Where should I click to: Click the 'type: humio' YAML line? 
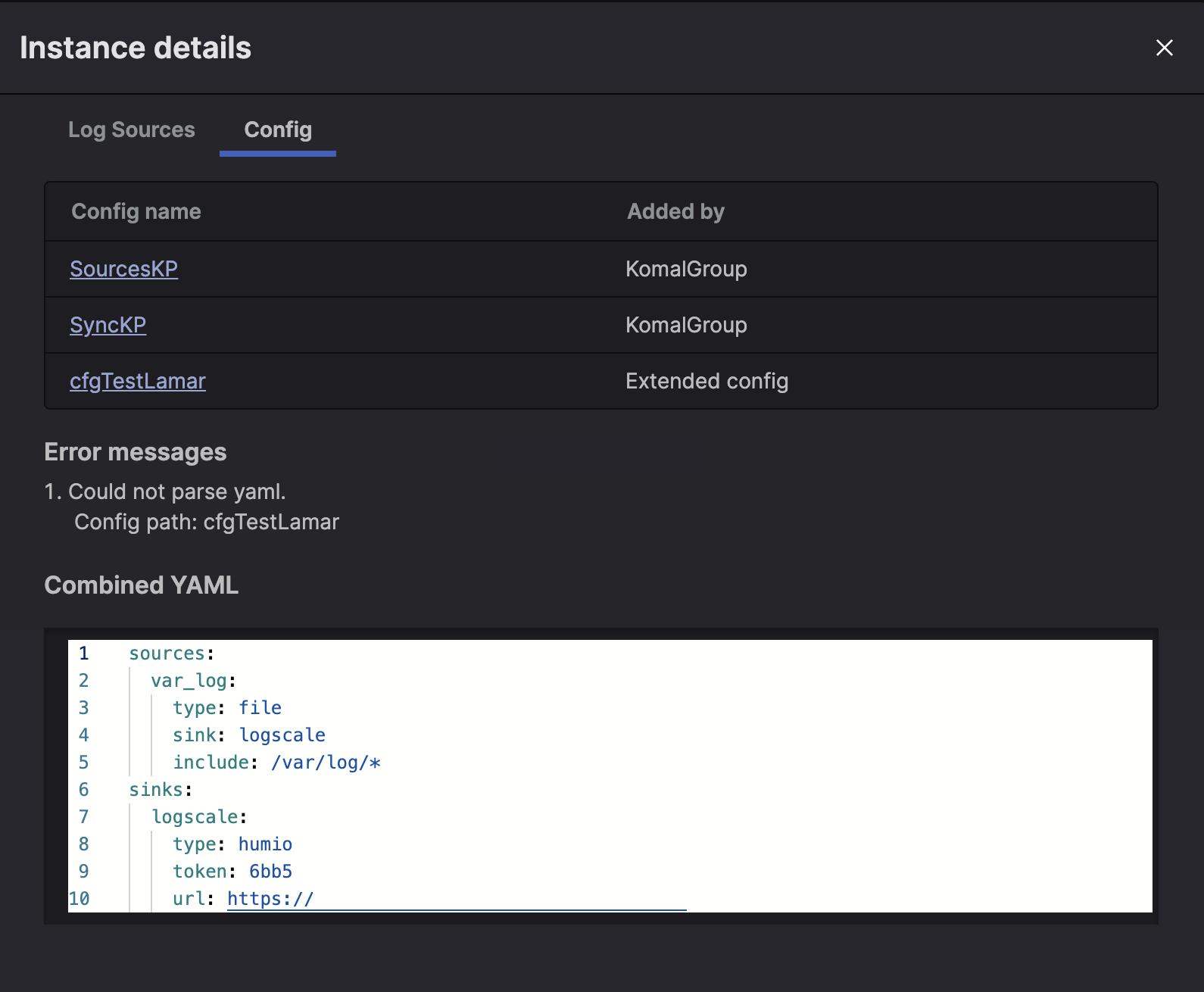[x=232, y=844]
